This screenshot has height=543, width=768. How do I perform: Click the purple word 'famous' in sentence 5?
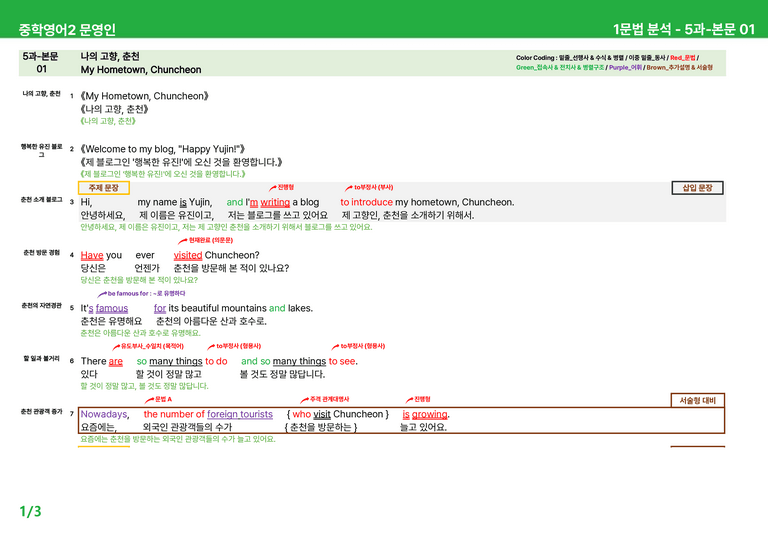tap(112, 308)
